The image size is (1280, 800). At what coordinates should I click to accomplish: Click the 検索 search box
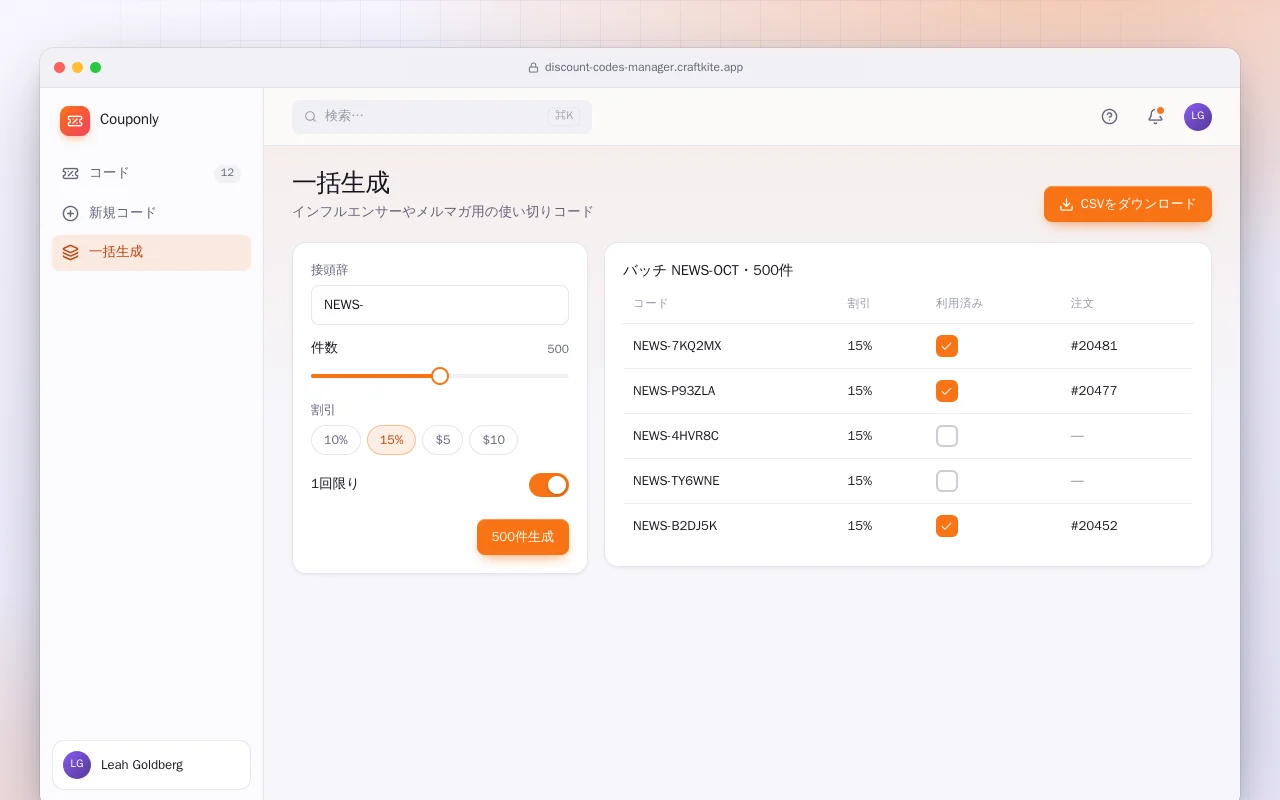442,117
